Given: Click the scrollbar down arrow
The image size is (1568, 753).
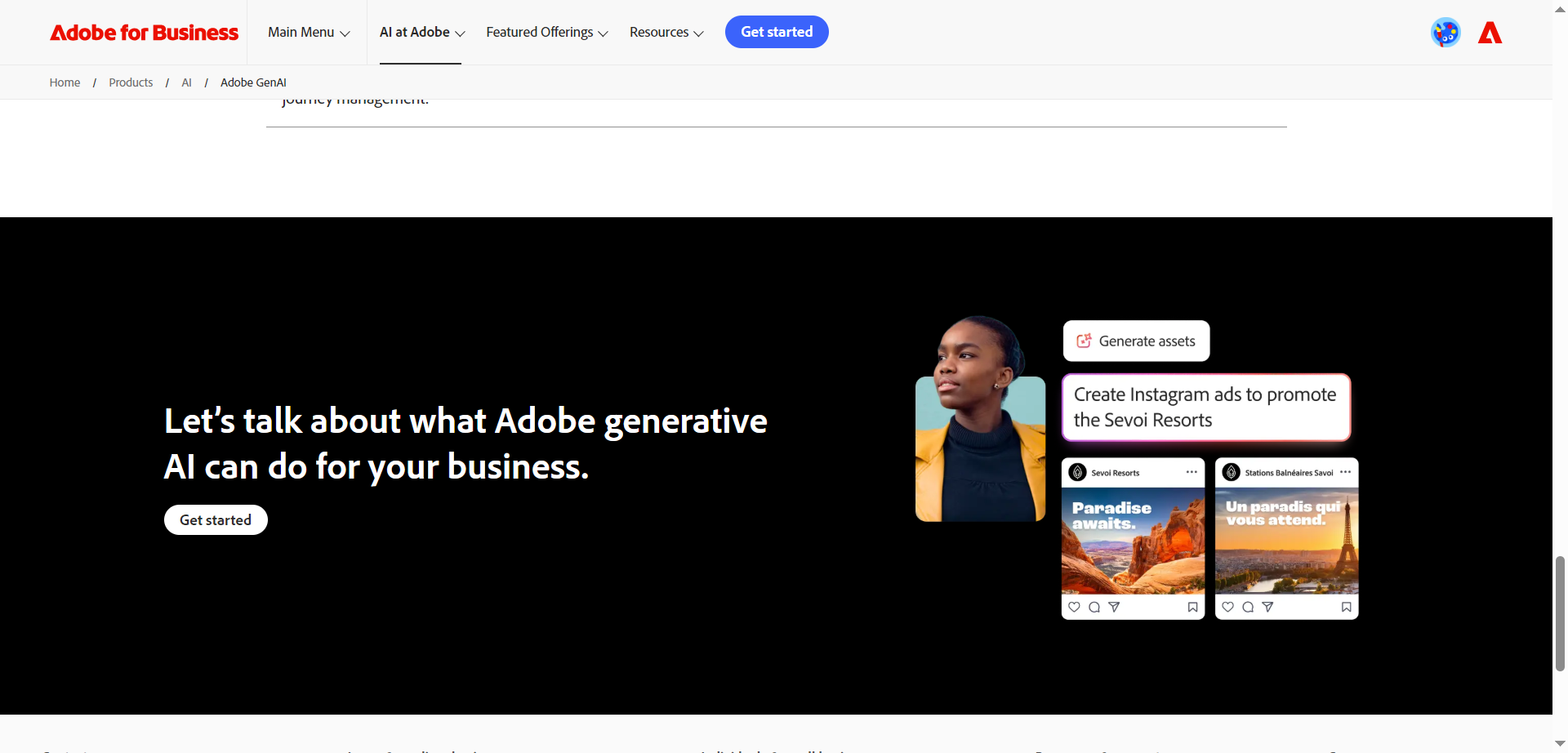Looking at the screenshot, I should pyautogui.click(x=1560, y=744).
